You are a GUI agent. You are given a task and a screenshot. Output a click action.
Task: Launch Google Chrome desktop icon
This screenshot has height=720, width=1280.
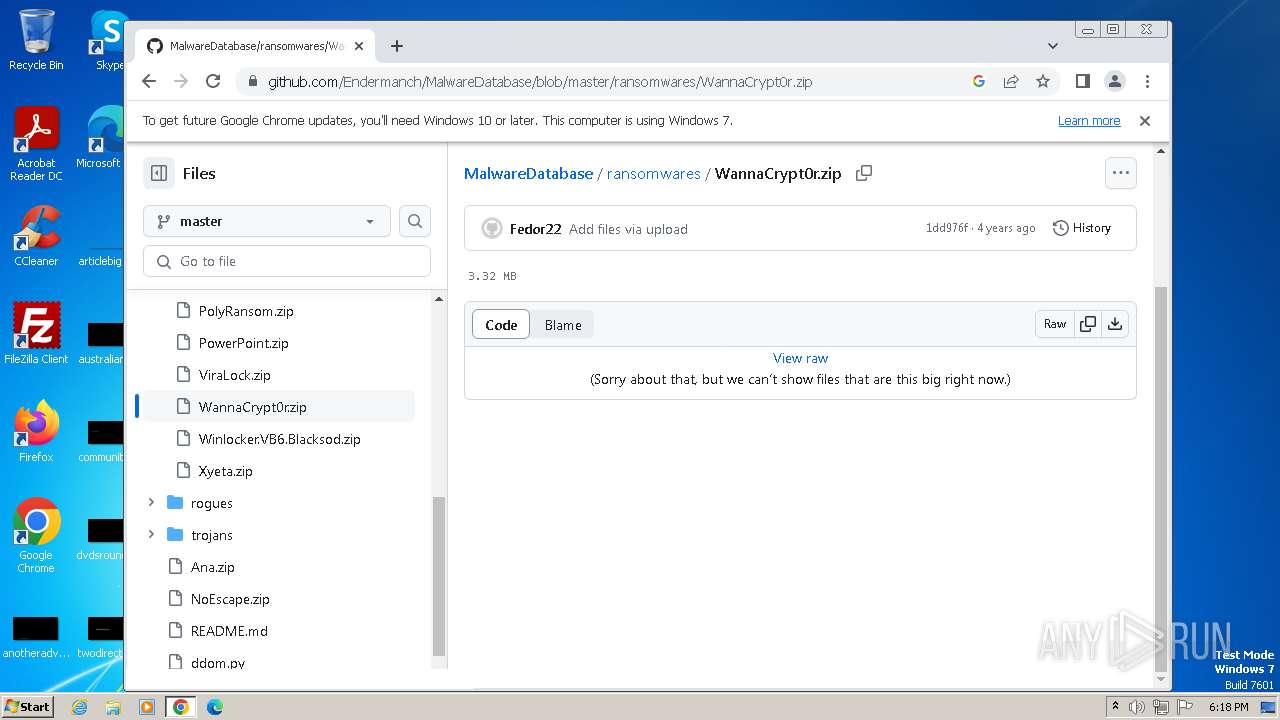click(x=36, y=535)
